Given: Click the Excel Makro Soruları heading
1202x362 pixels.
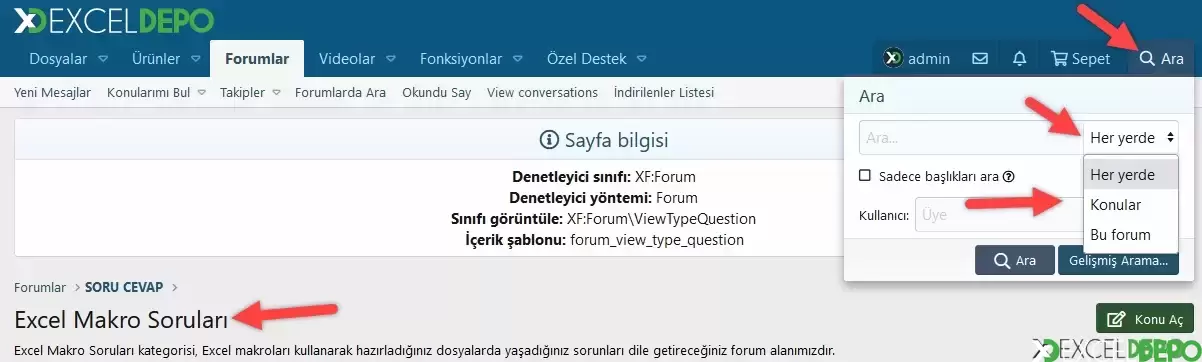Looking at the screenshot, I should point(121,319).
